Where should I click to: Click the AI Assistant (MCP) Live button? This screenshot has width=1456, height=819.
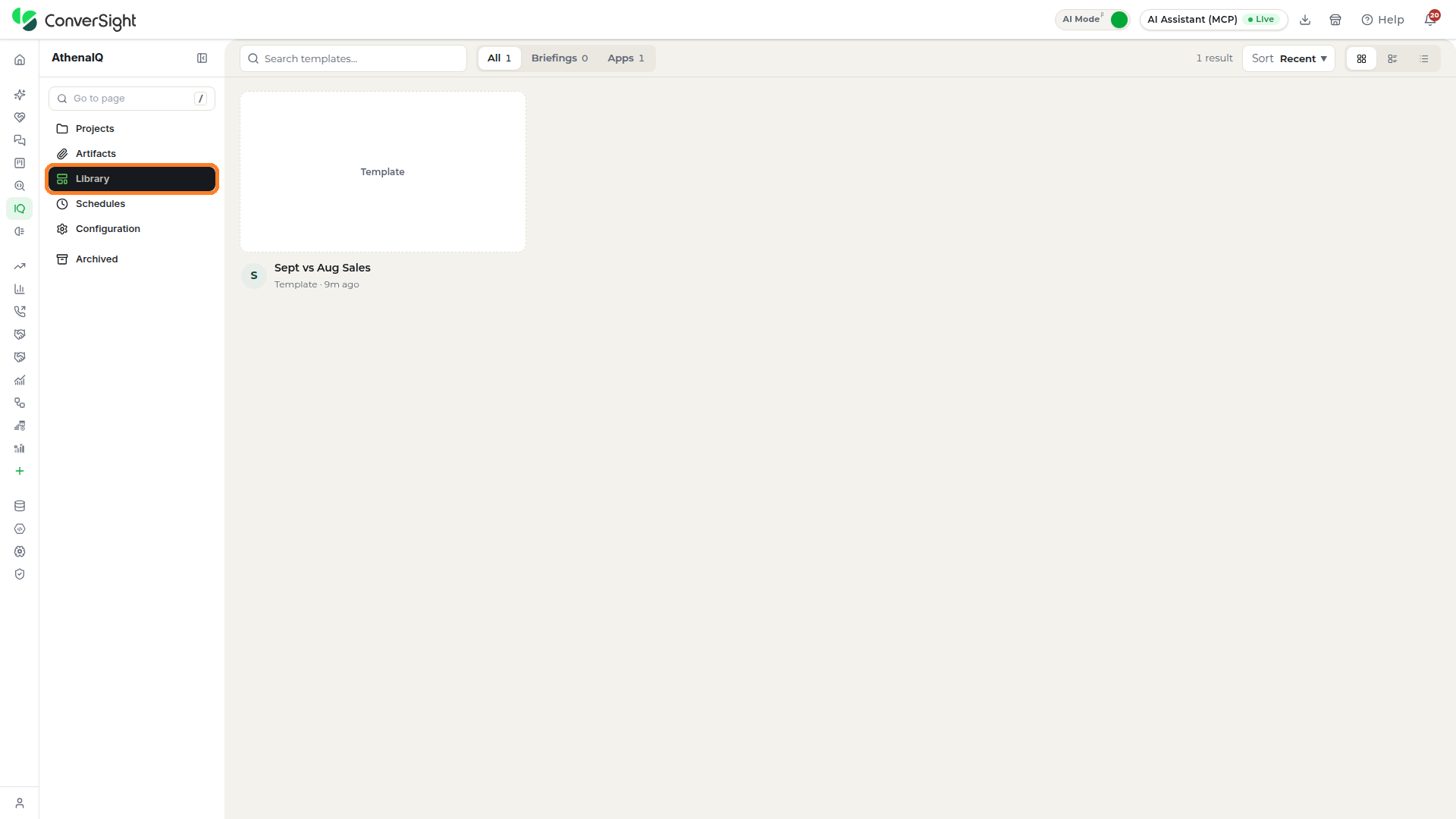[x=1213, y=20]
